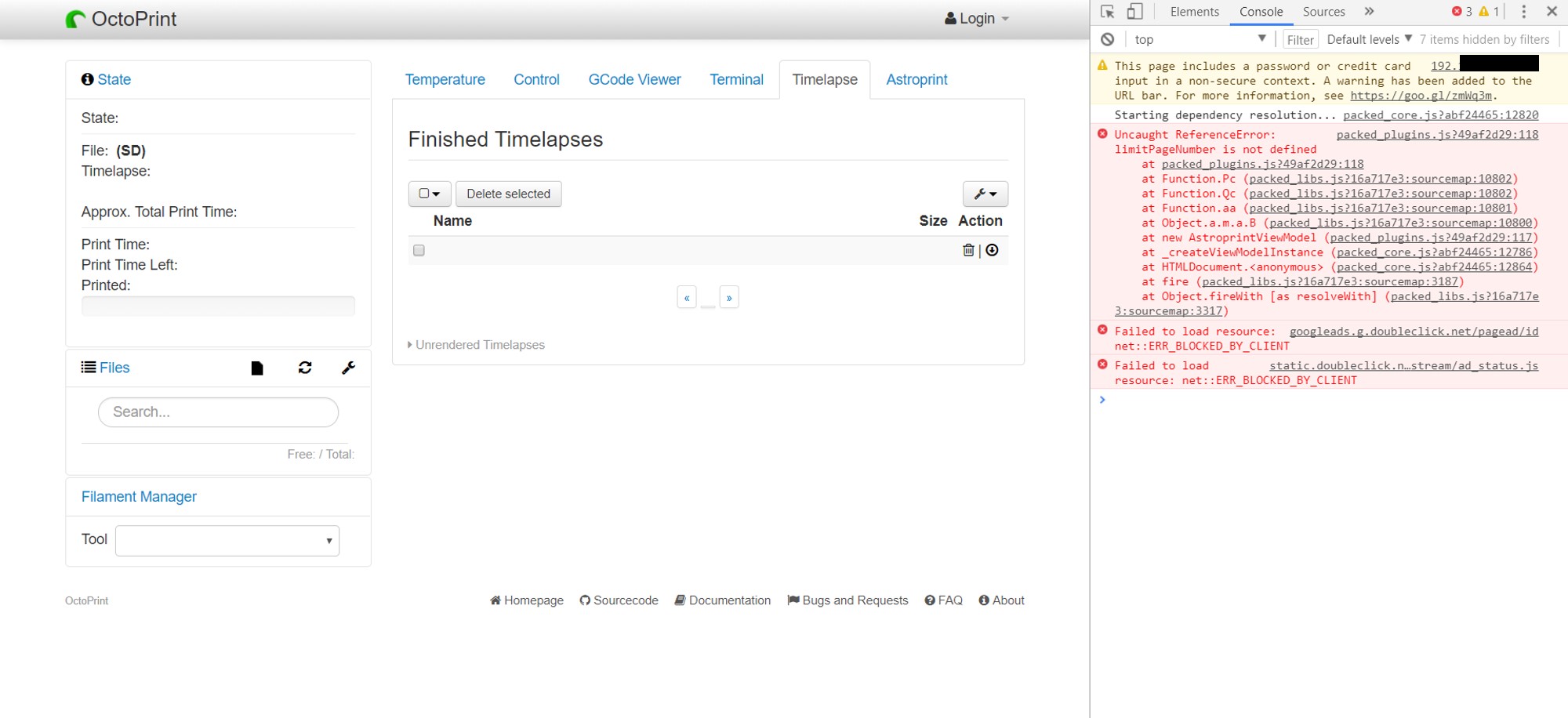
Task: Open Bugs and Requests link
Action: 848,600
